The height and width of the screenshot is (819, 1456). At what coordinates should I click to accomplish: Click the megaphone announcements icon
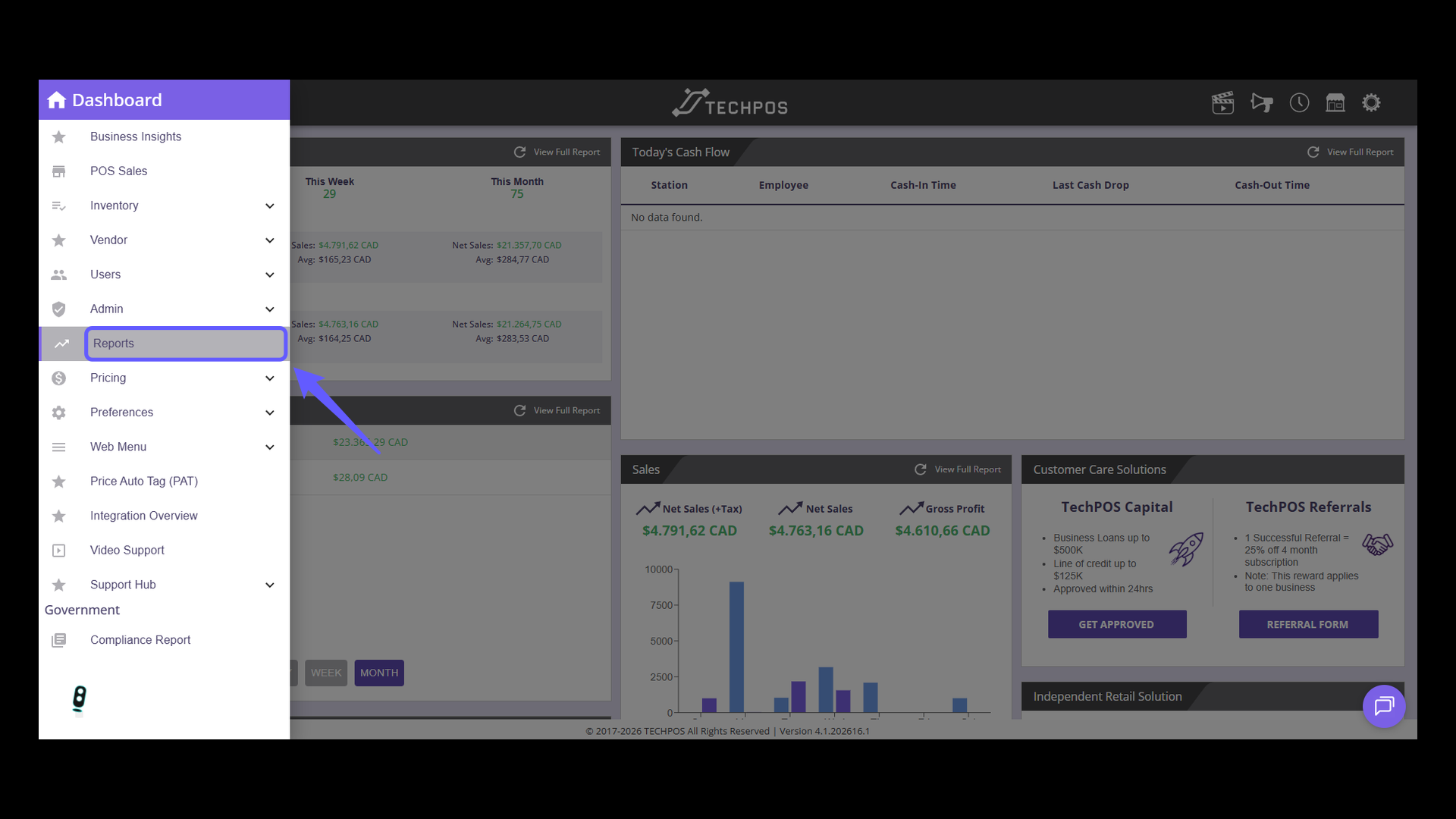pyautogui.click(x=1262, y=102)
